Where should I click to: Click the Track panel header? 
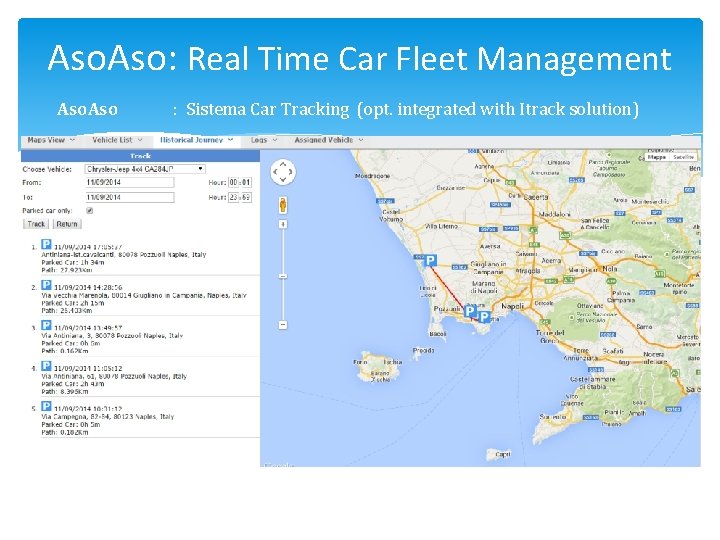tap(141, 156)
